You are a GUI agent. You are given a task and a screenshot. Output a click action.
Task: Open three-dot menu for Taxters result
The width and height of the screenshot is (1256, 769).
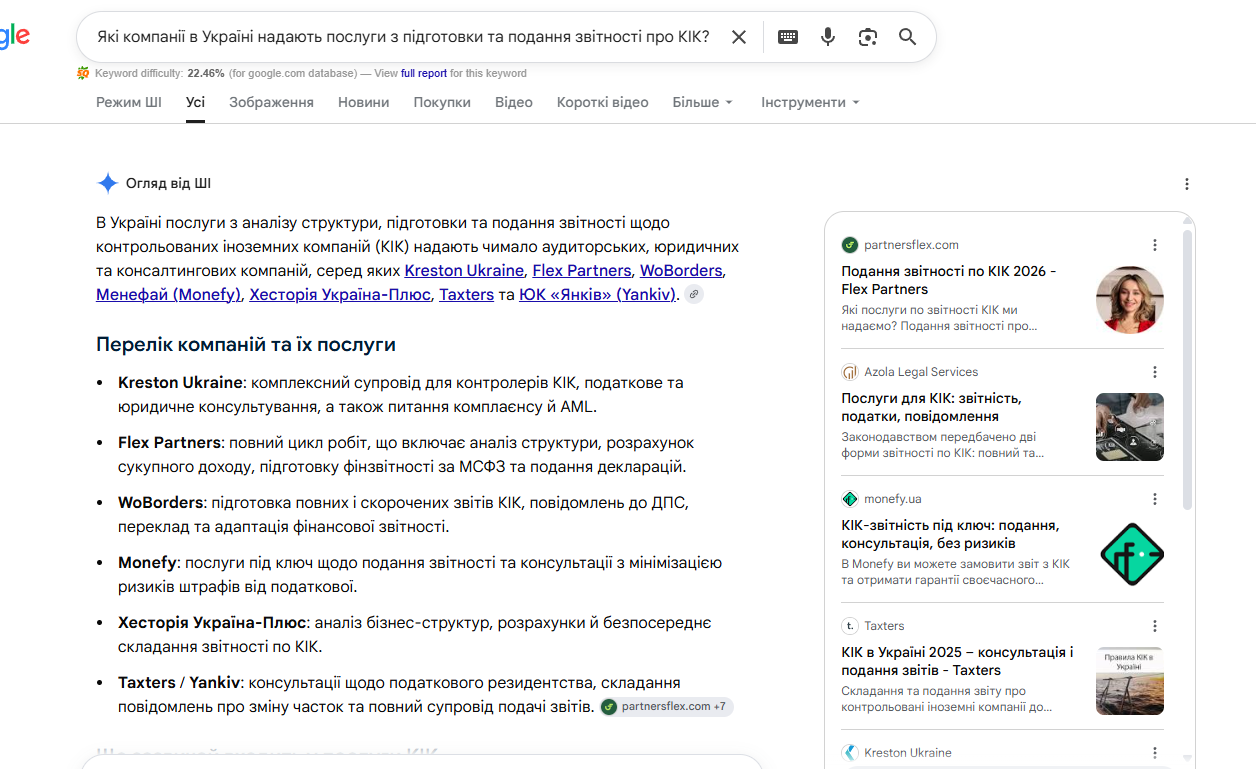(1155, 626)
